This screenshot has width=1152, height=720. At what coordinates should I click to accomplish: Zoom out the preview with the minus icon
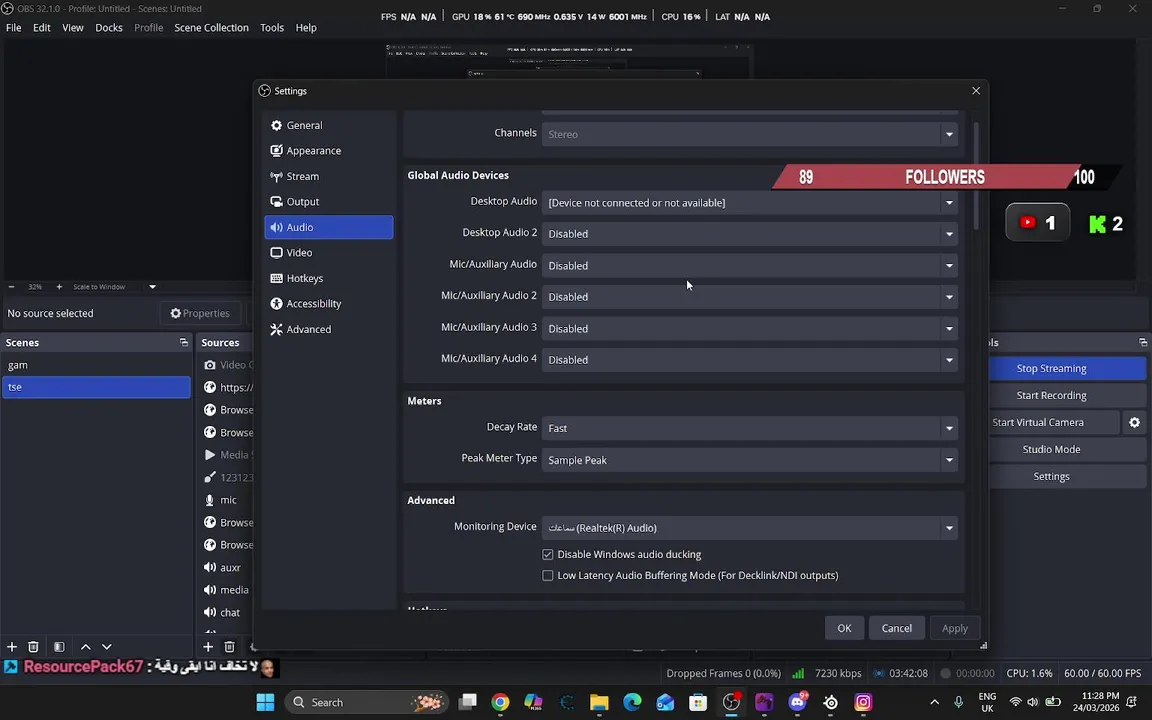[11, 287]
